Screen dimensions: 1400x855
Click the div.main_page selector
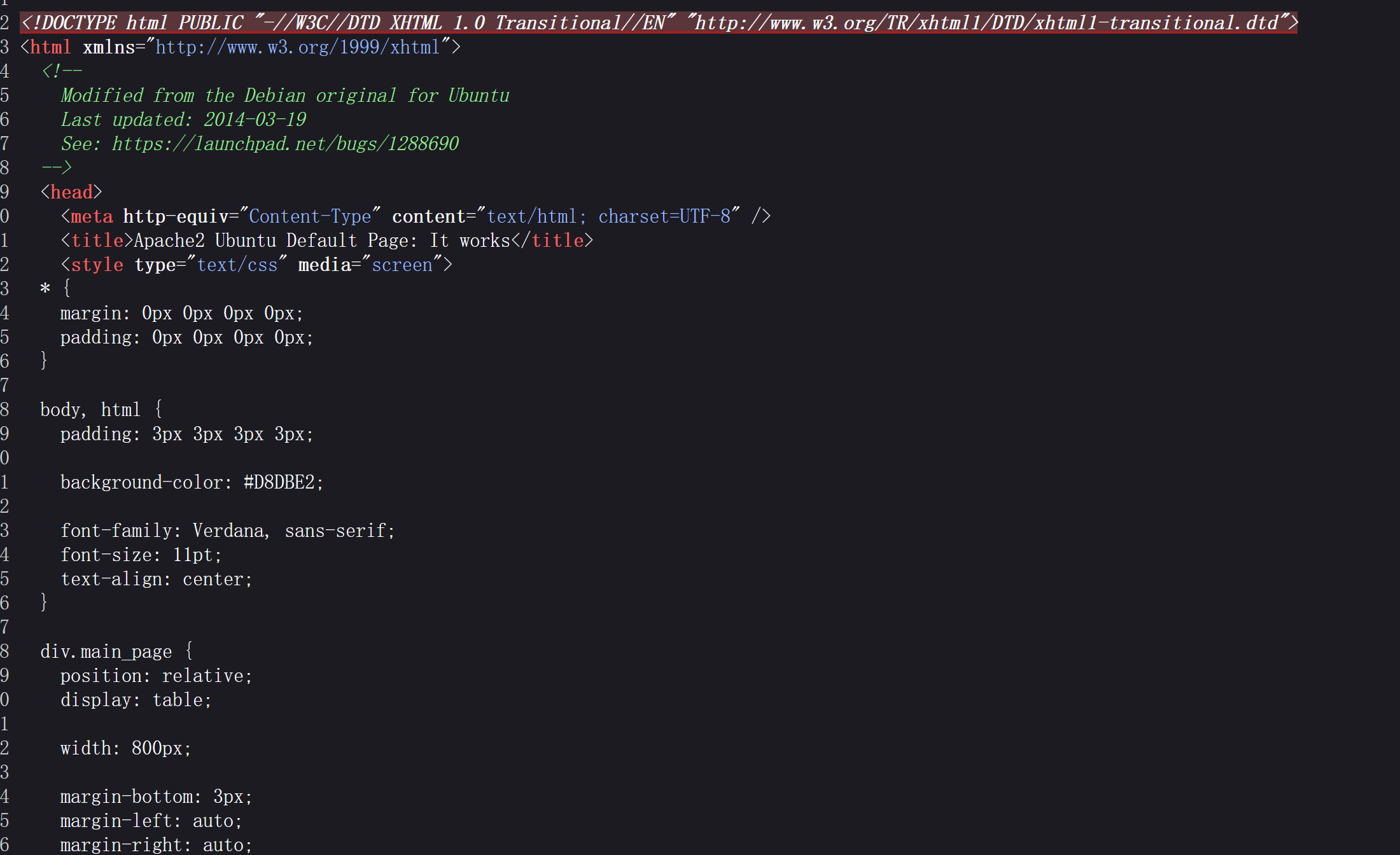click(106, 651)
